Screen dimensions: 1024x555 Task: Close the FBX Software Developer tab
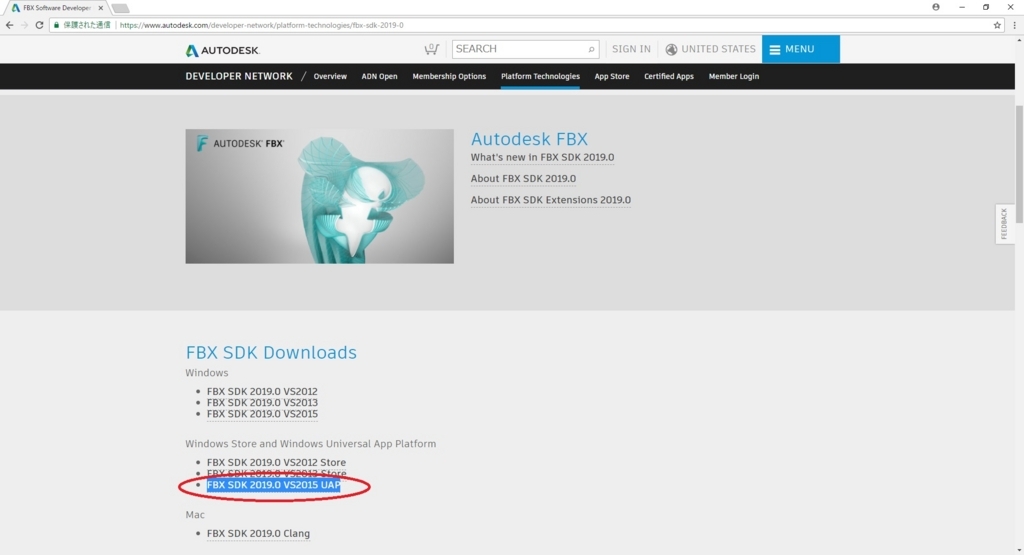click(x=101, y=8)
